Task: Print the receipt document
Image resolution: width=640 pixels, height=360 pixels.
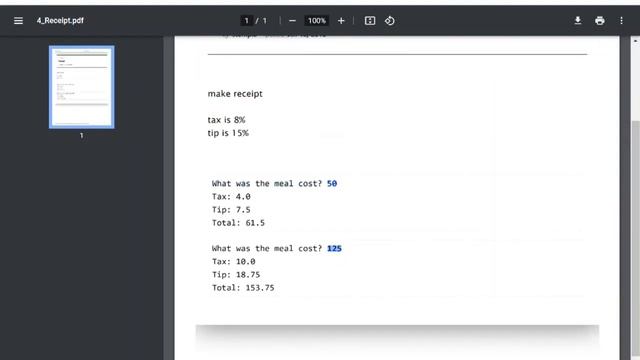Action: (600, 20)
